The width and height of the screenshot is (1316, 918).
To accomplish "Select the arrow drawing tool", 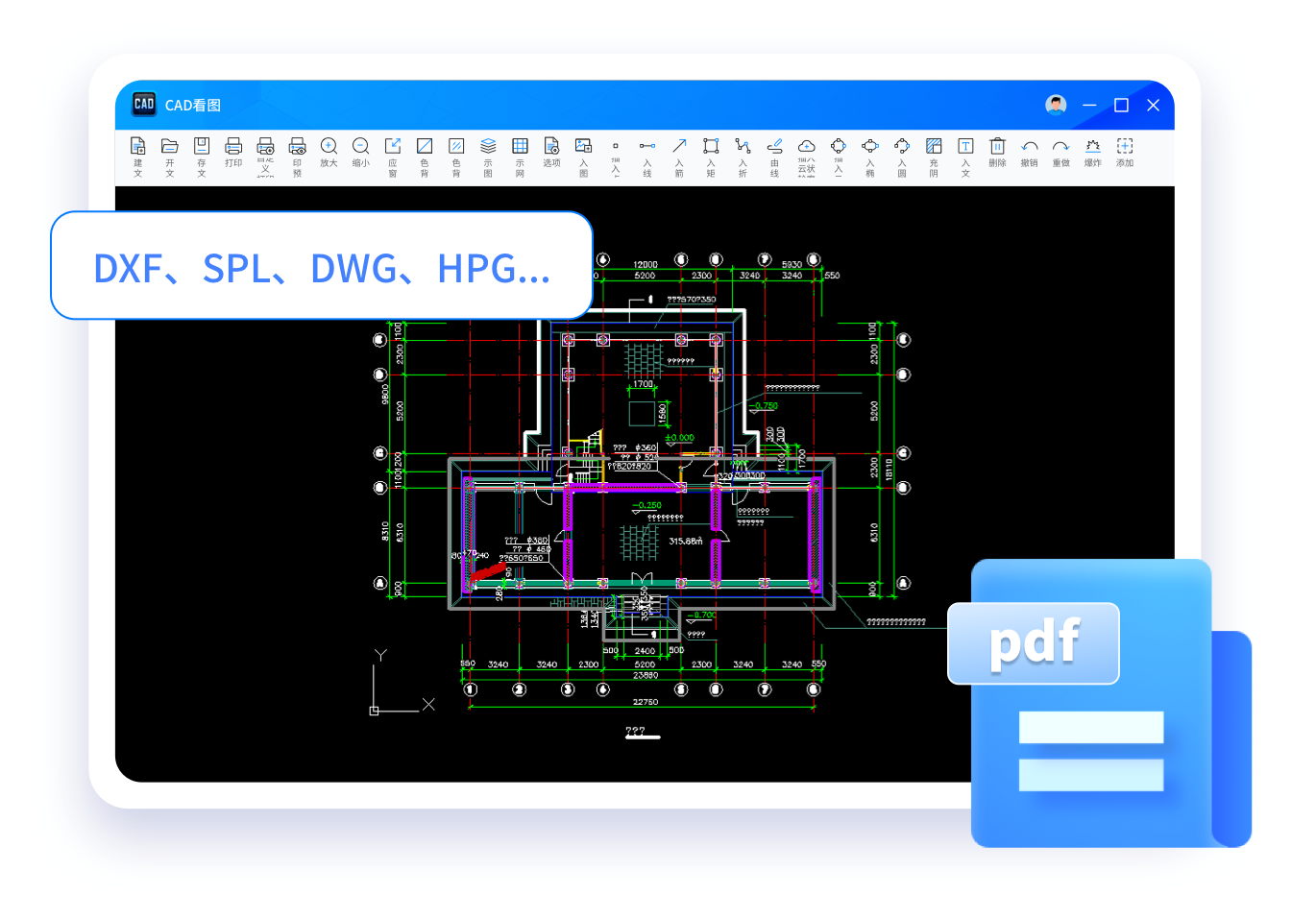I will pyautogui.click(x=679, y=147).
